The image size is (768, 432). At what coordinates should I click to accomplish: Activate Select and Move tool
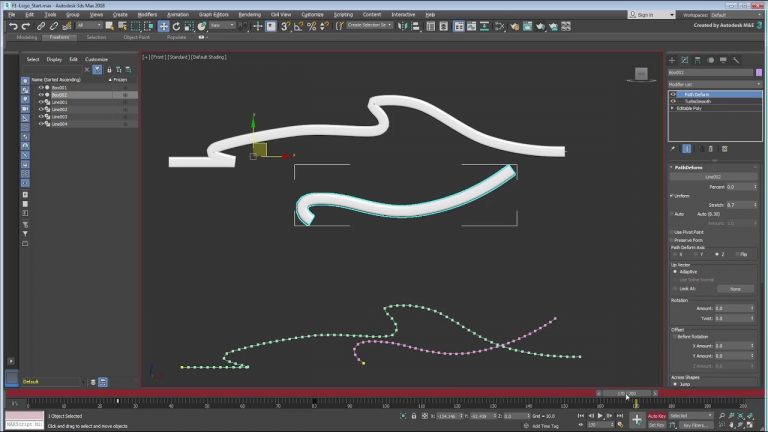coord(164,26)
